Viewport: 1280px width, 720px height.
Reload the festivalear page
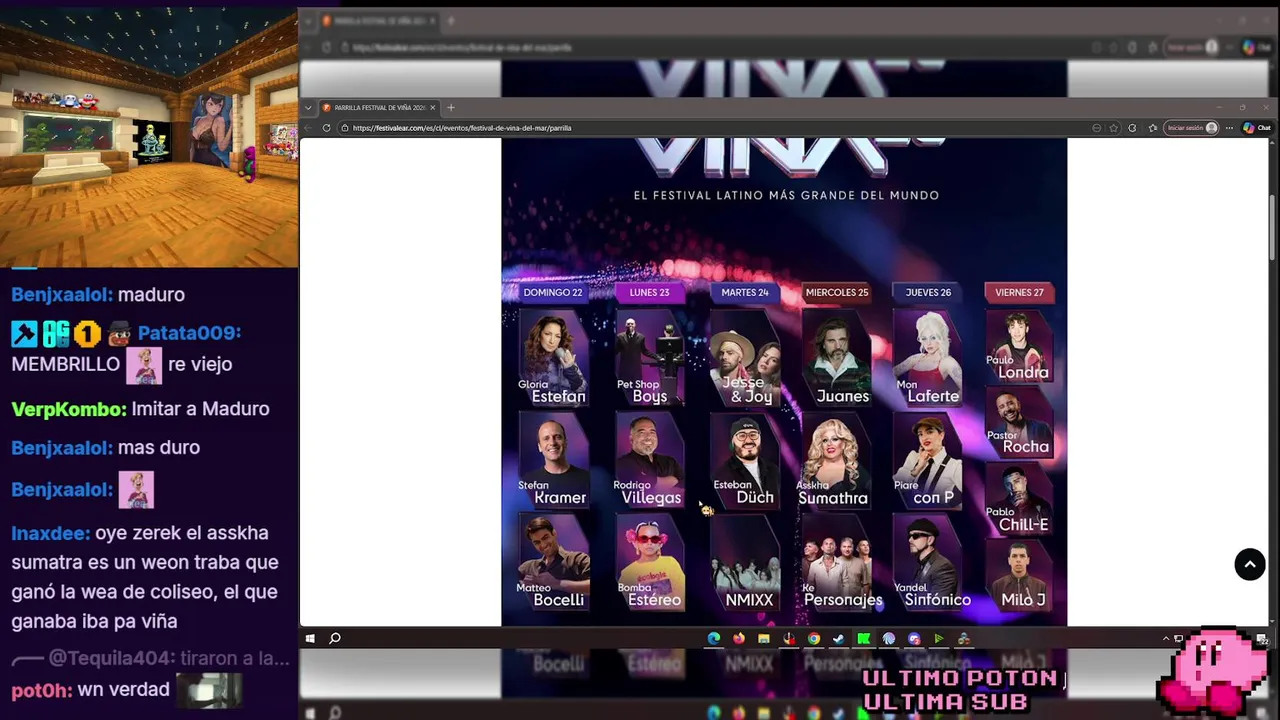click(326, 128)
